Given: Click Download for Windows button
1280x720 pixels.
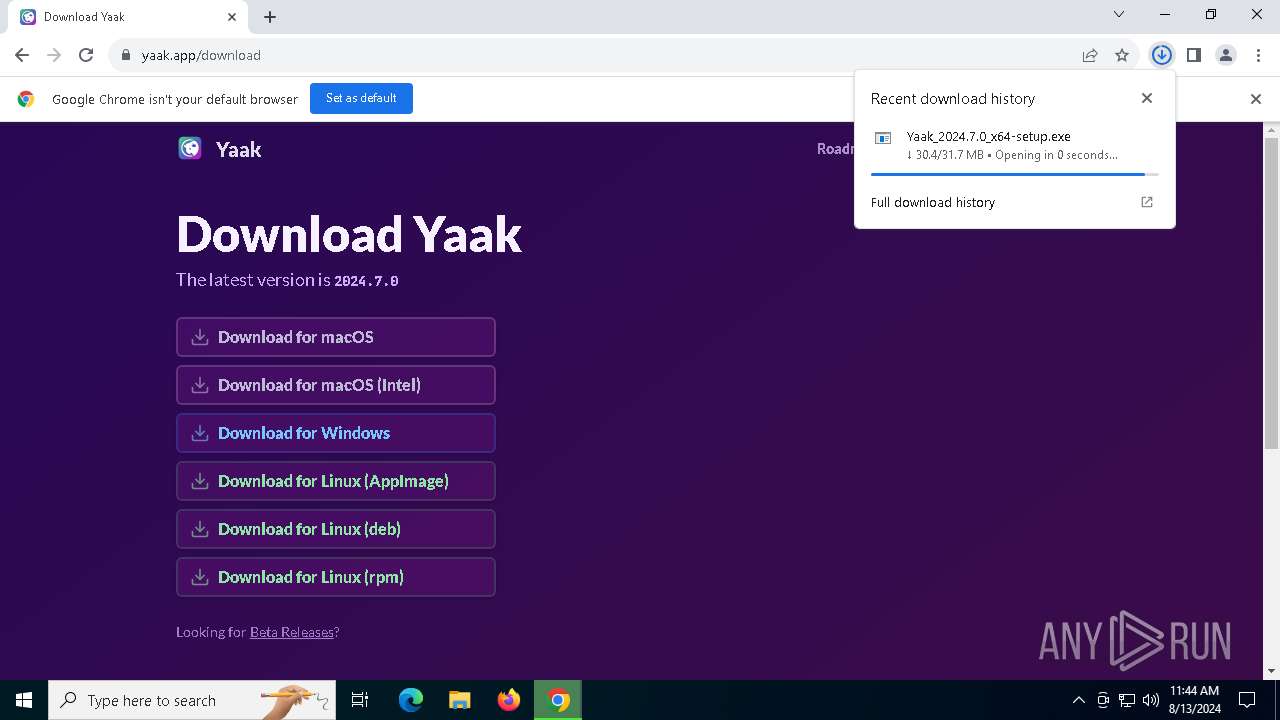Looking at the screenshot, I should point(336,433).
